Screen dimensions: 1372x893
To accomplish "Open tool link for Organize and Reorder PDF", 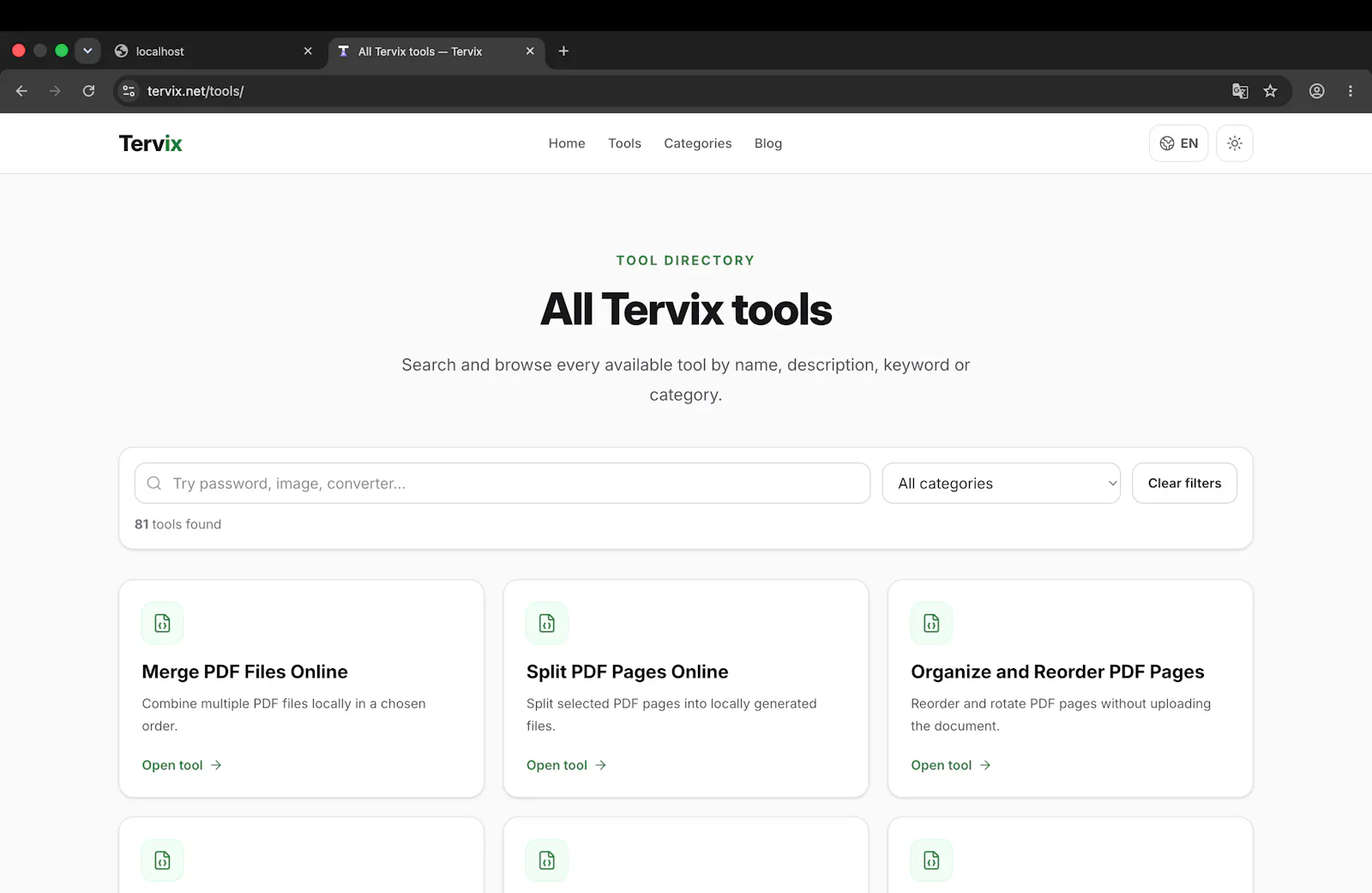I will pyautogui.click(x=951, y=765).
